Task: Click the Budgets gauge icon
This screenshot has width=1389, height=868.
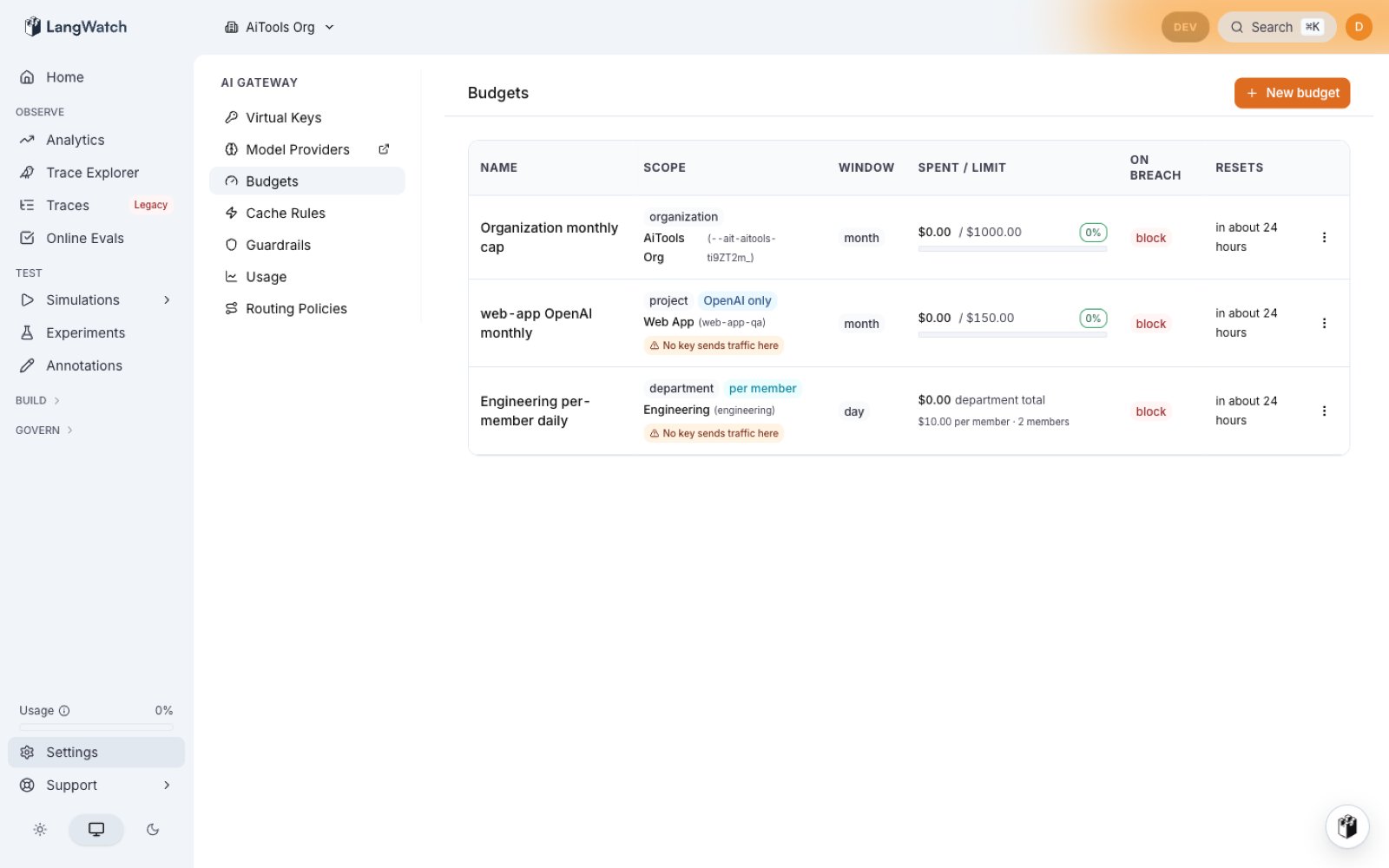Action: (x=231, y=181)
